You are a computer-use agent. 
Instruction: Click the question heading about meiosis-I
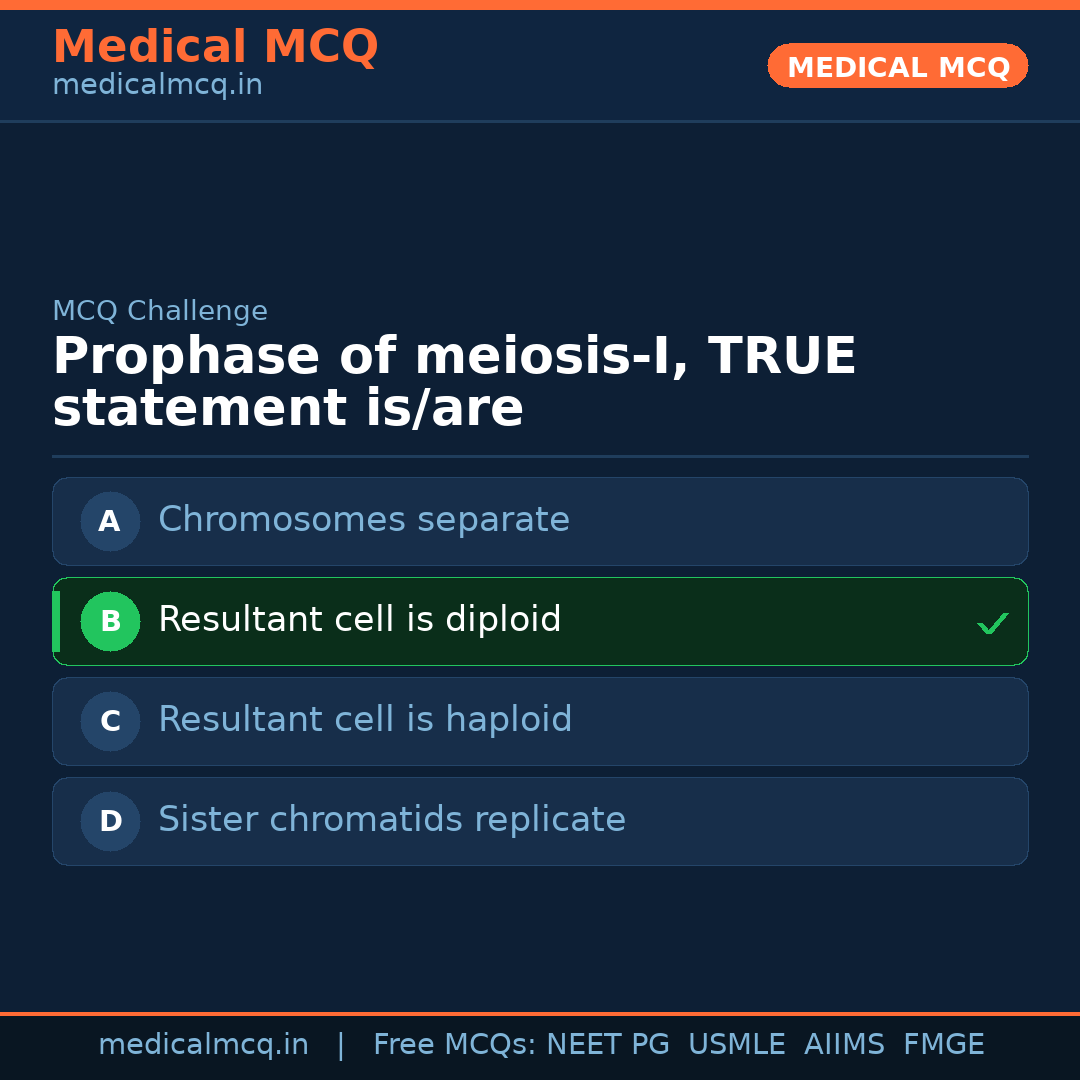point(454,383)
